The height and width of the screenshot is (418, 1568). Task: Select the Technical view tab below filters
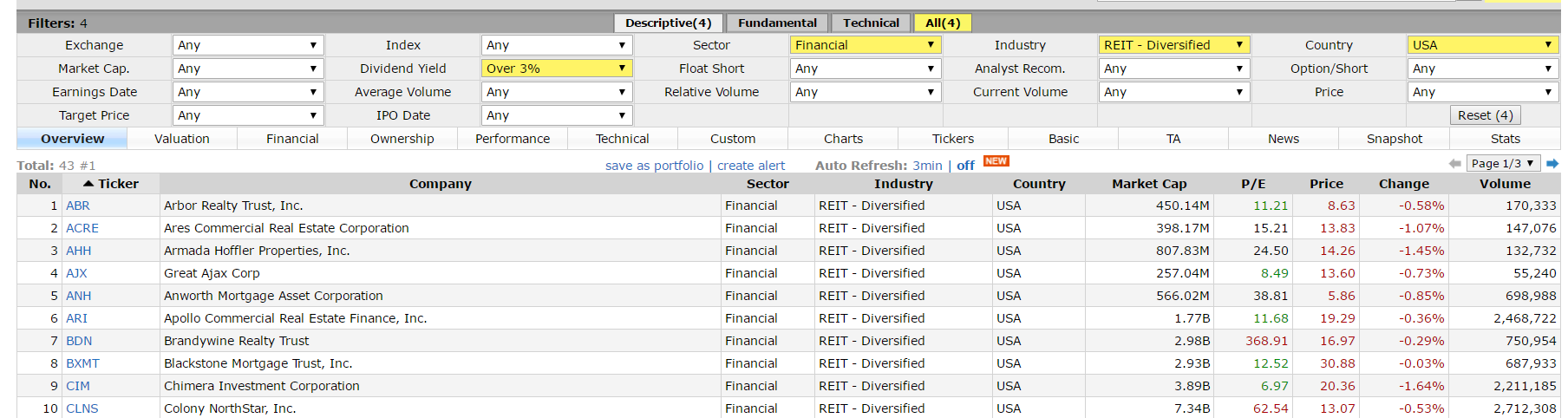[x=623, y=139]
